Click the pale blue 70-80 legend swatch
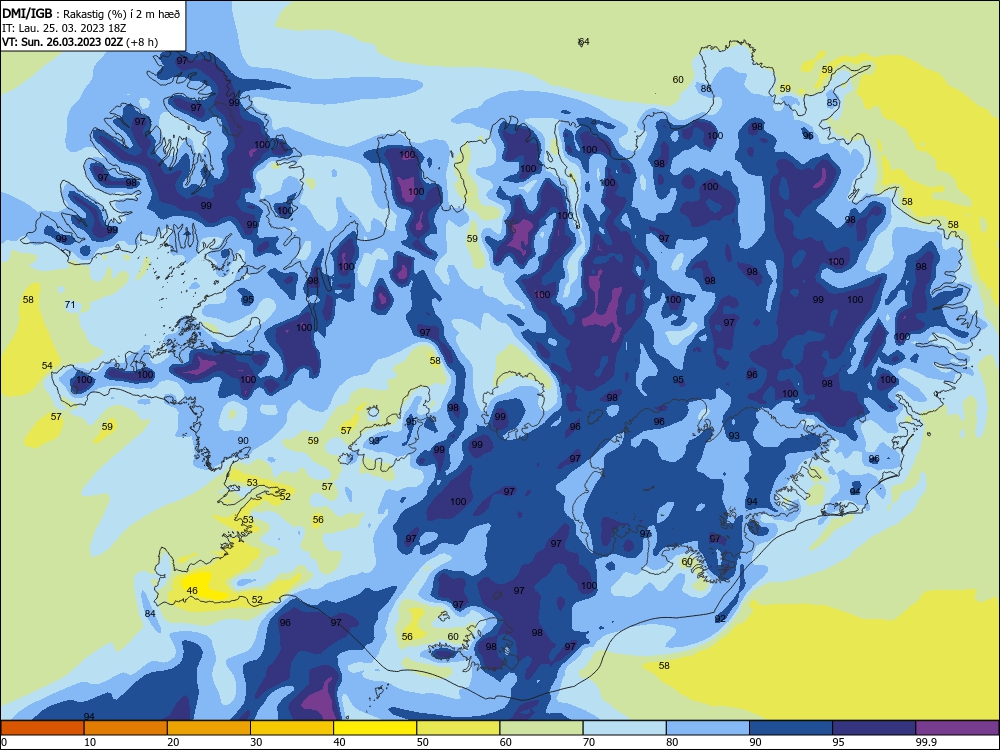 (x=624, y=728)
